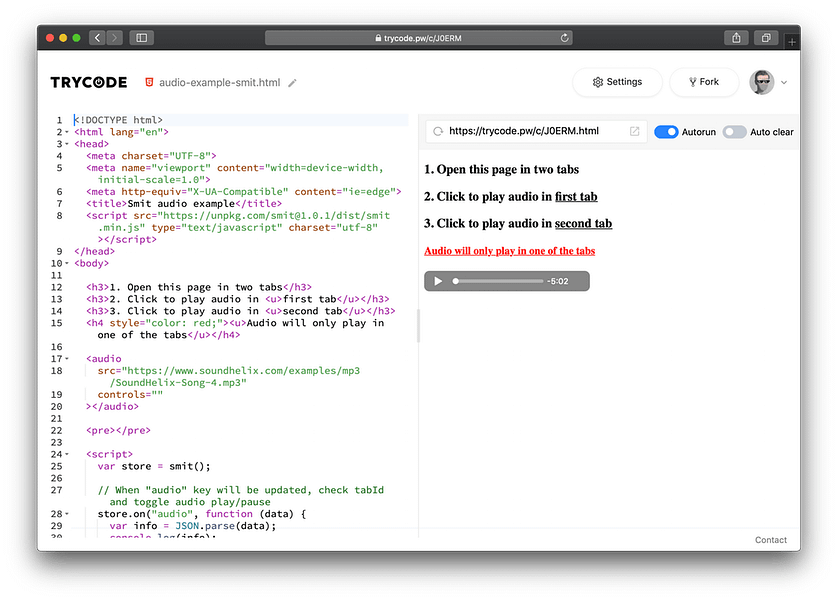Fold the audio element on line 17

(x=67, y=359)
